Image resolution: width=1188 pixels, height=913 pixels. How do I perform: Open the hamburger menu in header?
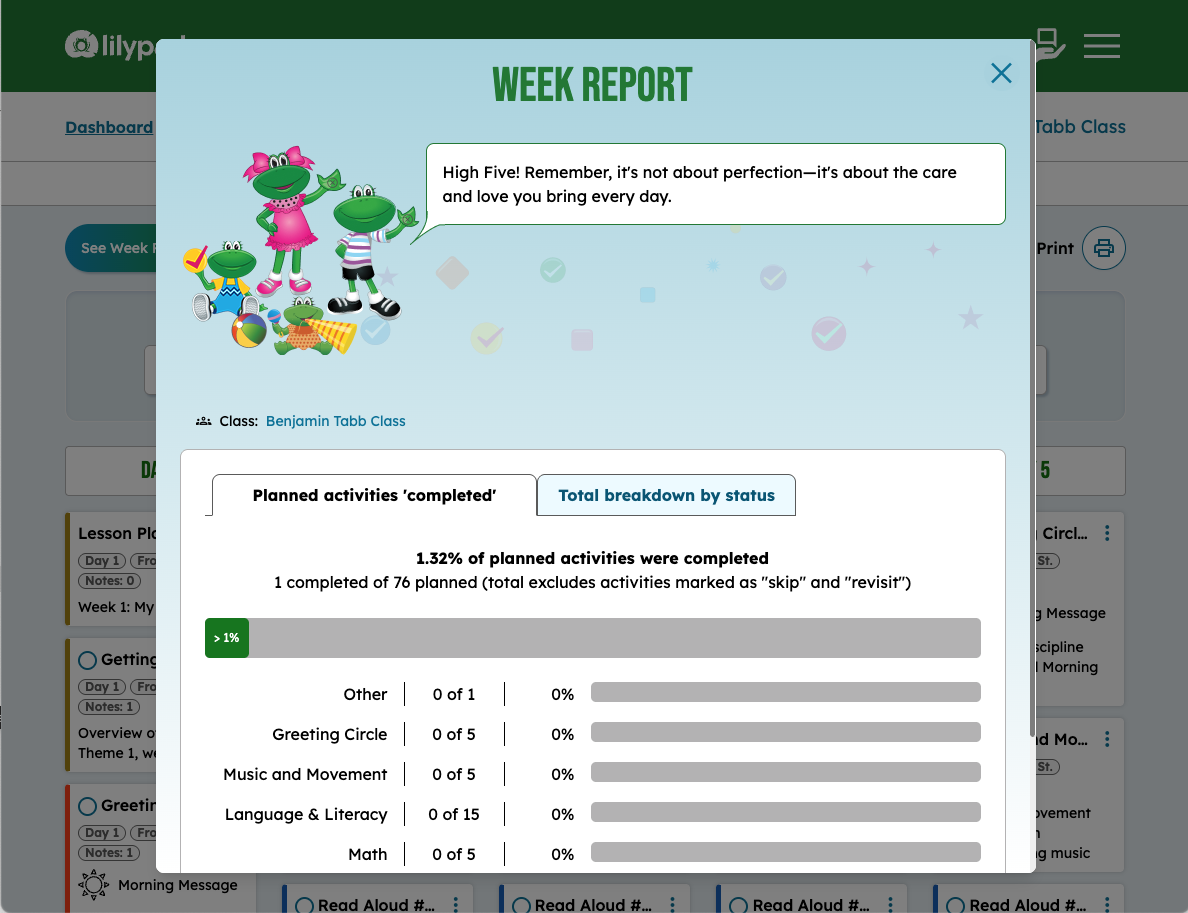[1101, 45]
